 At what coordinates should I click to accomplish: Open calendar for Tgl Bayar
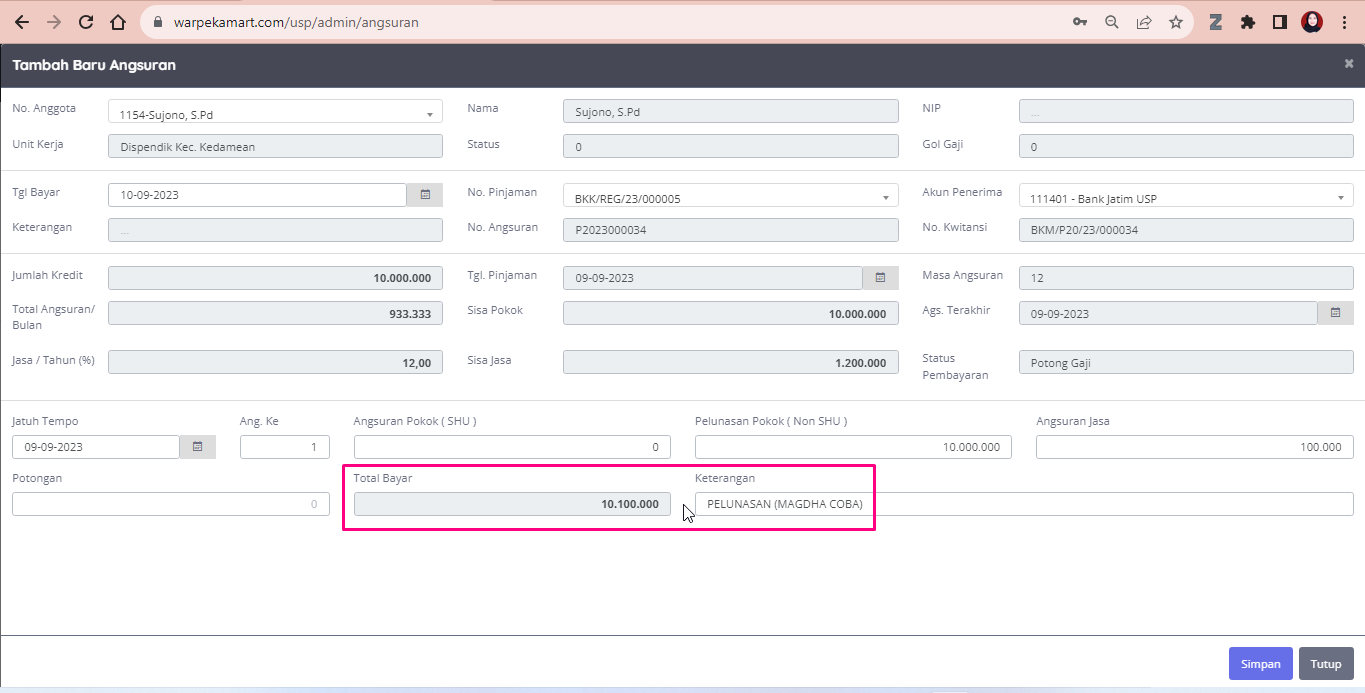[425, 195]
